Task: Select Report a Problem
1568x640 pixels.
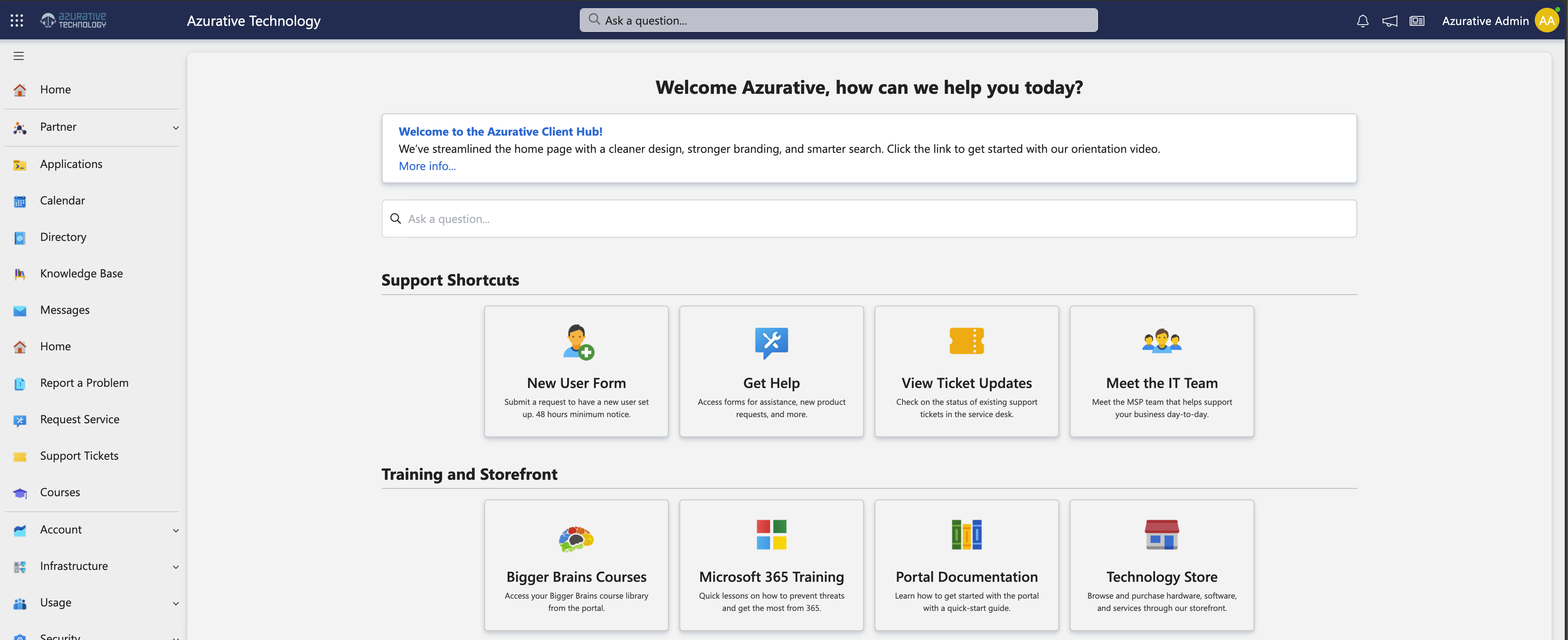Action: (x=84, y=383)
